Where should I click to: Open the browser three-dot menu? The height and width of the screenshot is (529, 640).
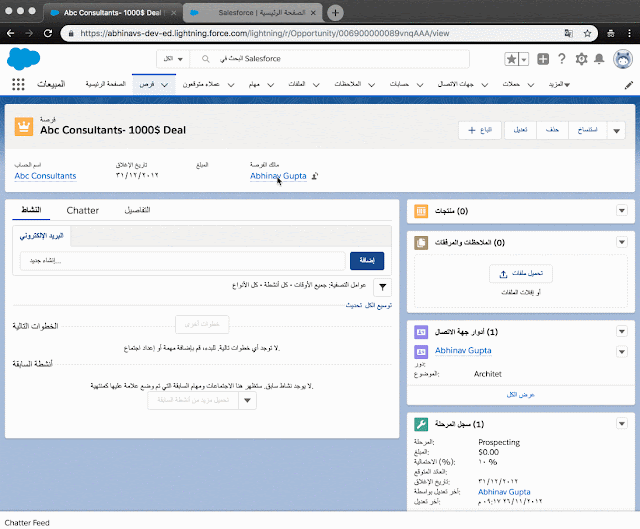[629, 33]
